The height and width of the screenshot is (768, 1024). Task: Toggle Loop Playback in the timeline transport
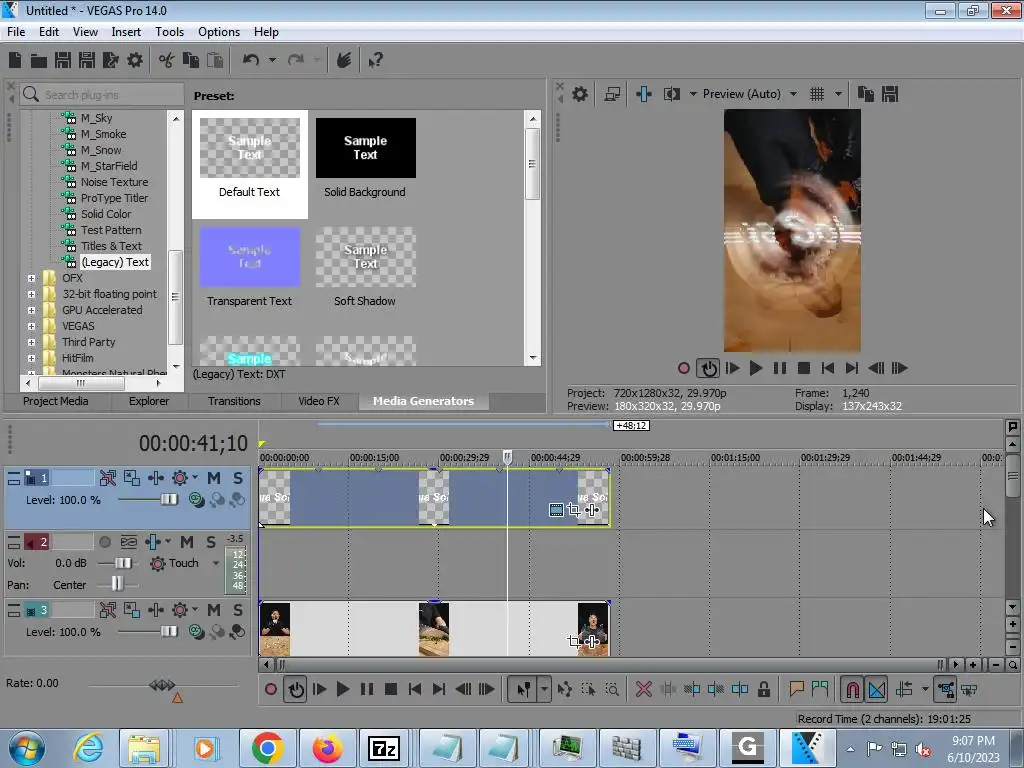click(296, 689)
